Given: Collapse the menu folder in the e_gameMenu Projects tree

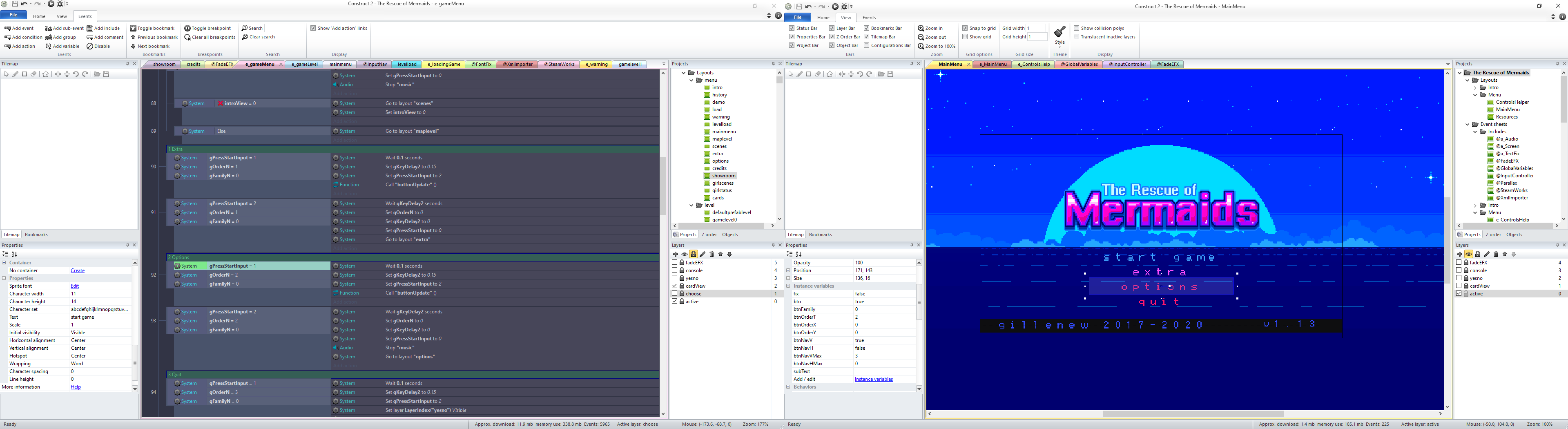Looking at the screenshot, I should 691,80.
